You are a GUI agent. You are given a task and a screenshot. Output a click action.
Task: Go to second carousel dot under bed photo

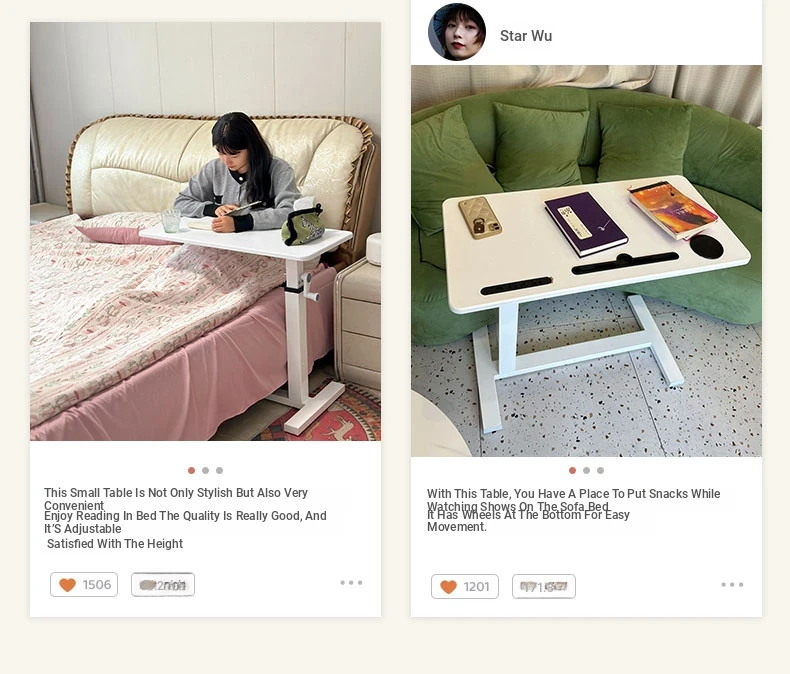pyautogui.click(x=206, y=470)
